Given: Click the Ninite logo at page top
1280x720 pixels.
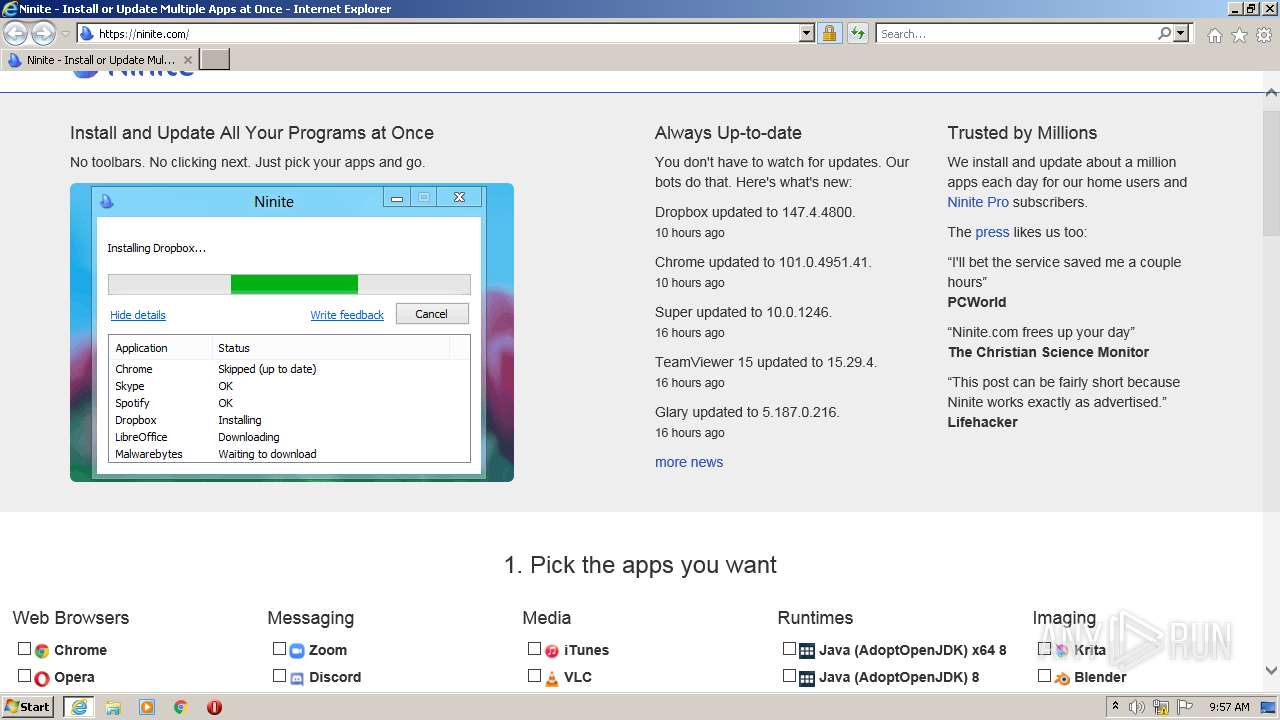Looking at the screenshot, I should (x=133, y=72).
